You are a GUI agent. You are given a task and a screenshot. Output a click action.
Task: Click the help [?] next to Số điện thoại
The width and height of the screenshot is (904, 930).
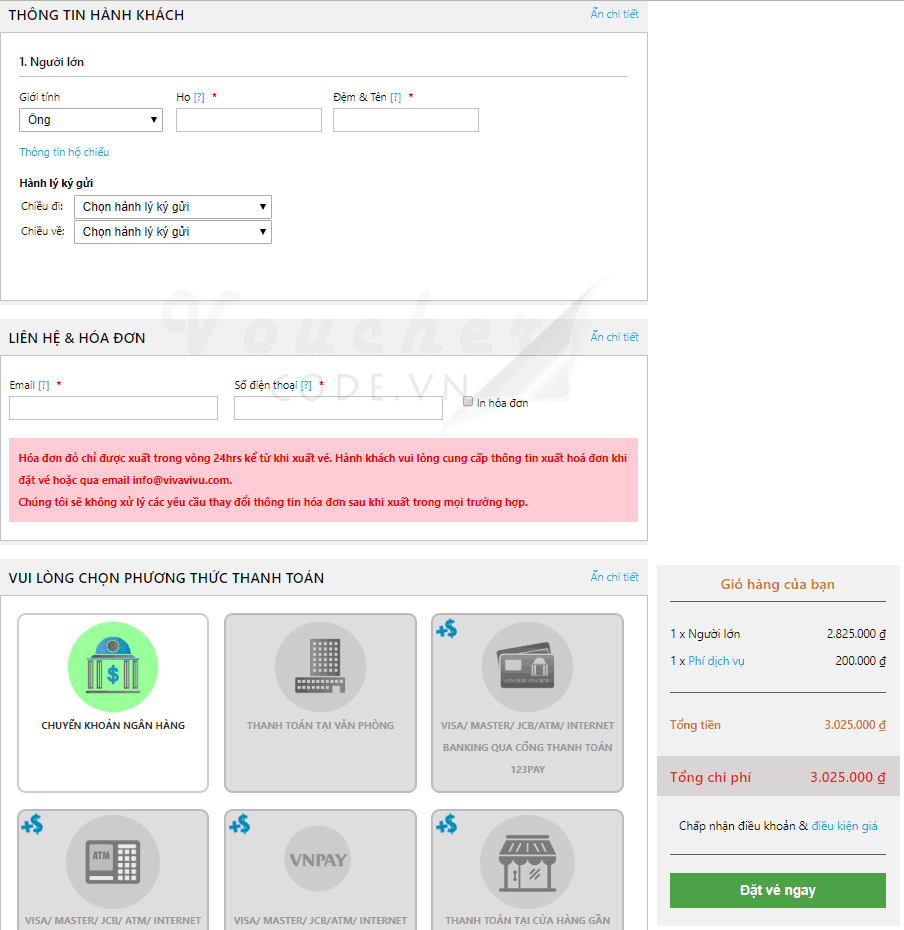coord(306,385)
